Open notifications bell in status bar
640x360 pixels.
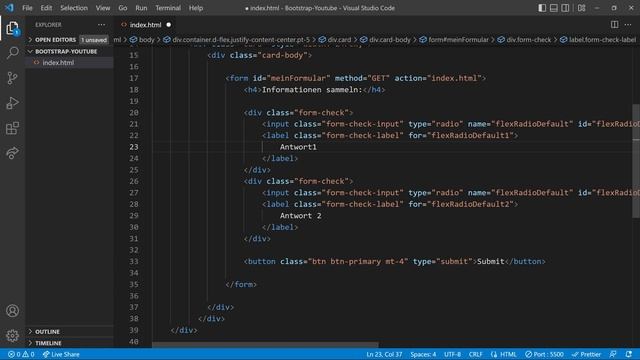click(629, 354)
